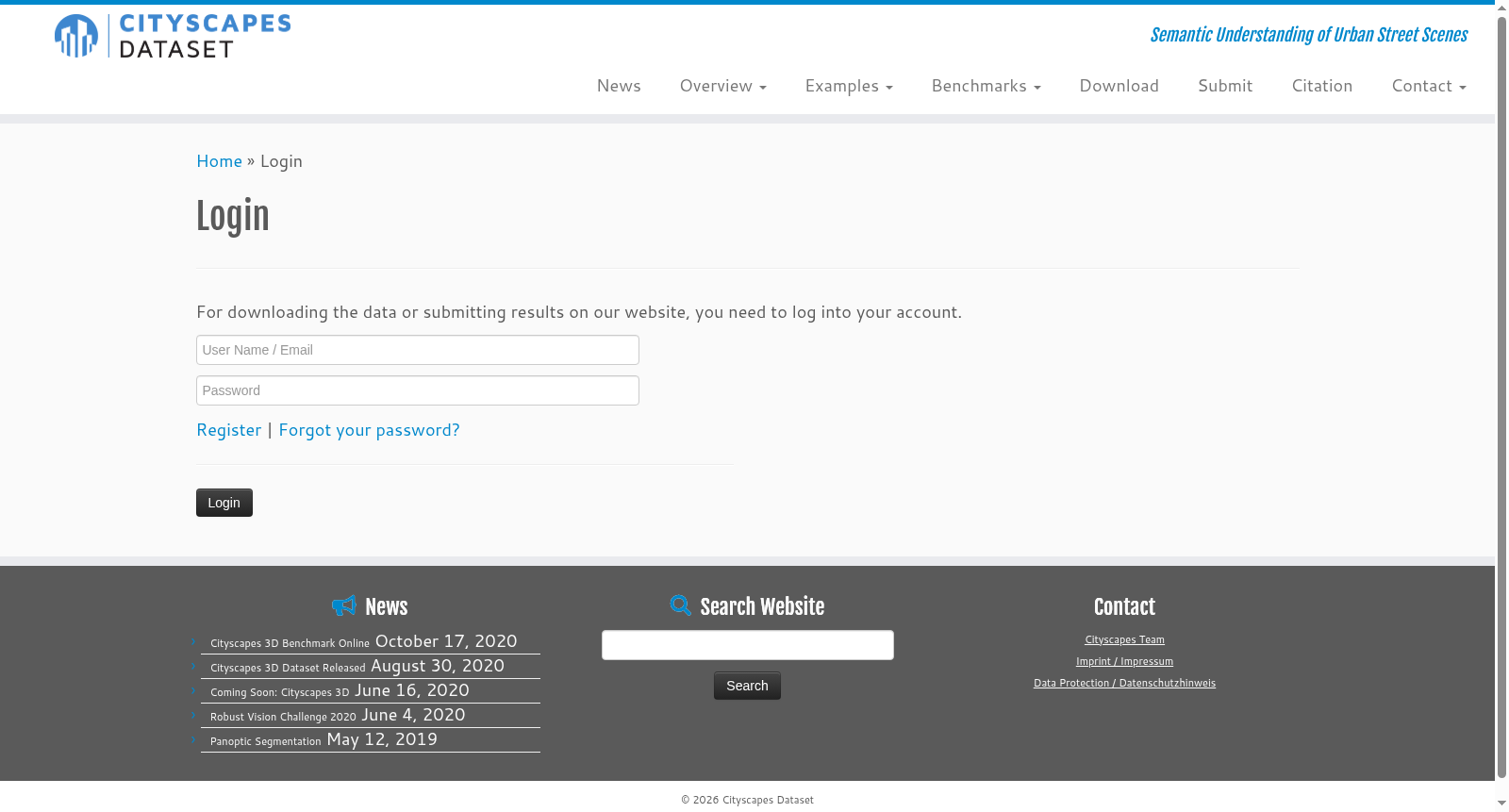Open Cityscapes 3D Dataset Released news
Viewport: 1509px width, 812px height.
(x=288, y=668)
